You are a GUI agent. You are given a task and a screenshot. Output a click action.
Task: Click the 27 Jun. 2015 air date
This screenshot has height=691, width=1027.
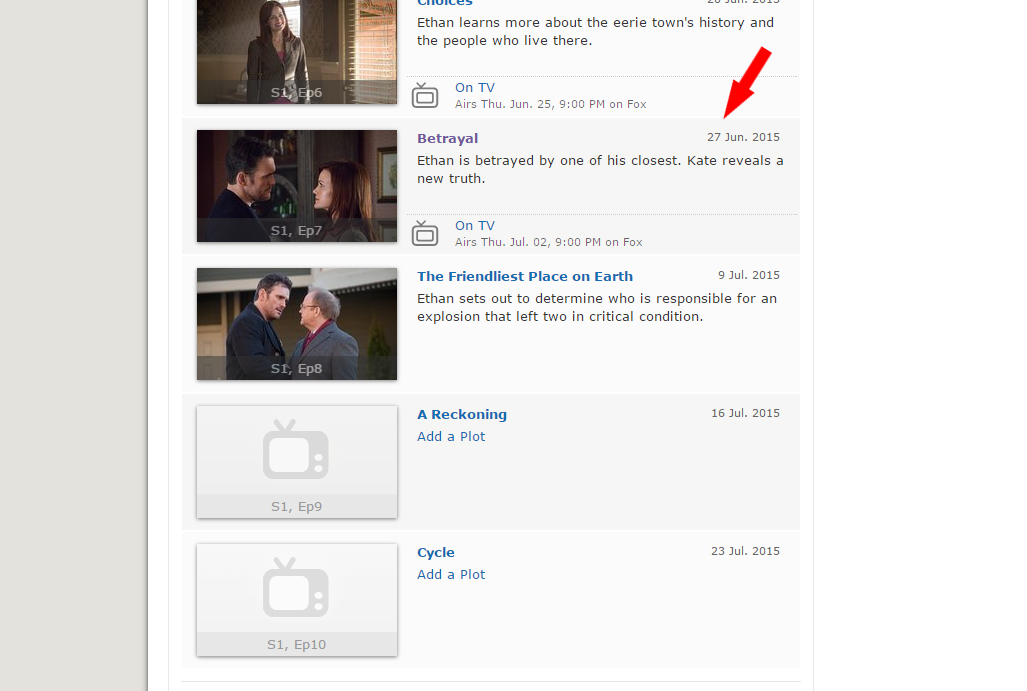click(x=743, y=138)
